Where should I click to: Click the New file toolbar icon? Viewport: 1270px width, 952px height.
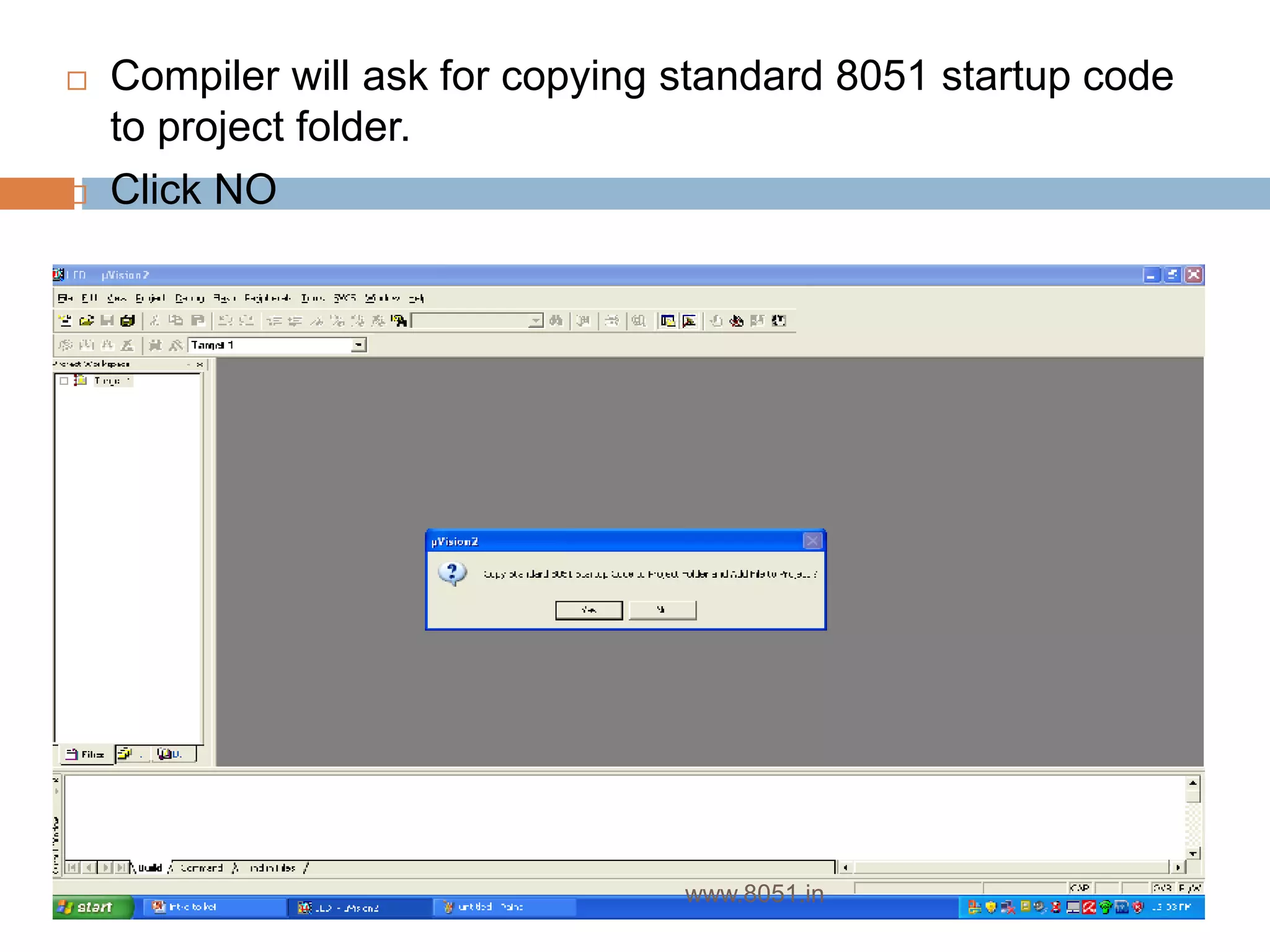65,320
